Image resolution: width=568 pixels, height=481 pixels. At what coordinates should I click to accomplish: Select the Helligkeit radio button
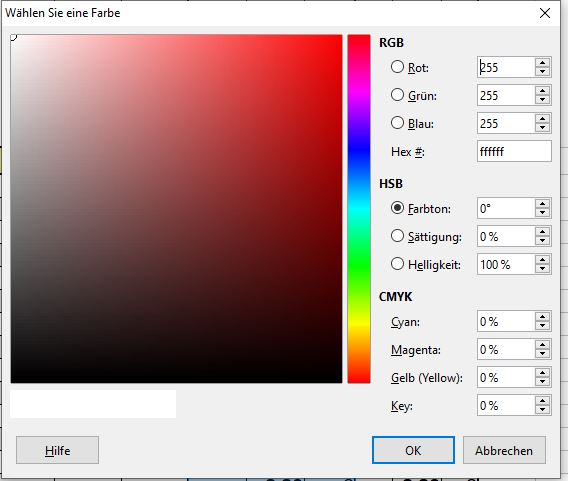click(397, 264)
